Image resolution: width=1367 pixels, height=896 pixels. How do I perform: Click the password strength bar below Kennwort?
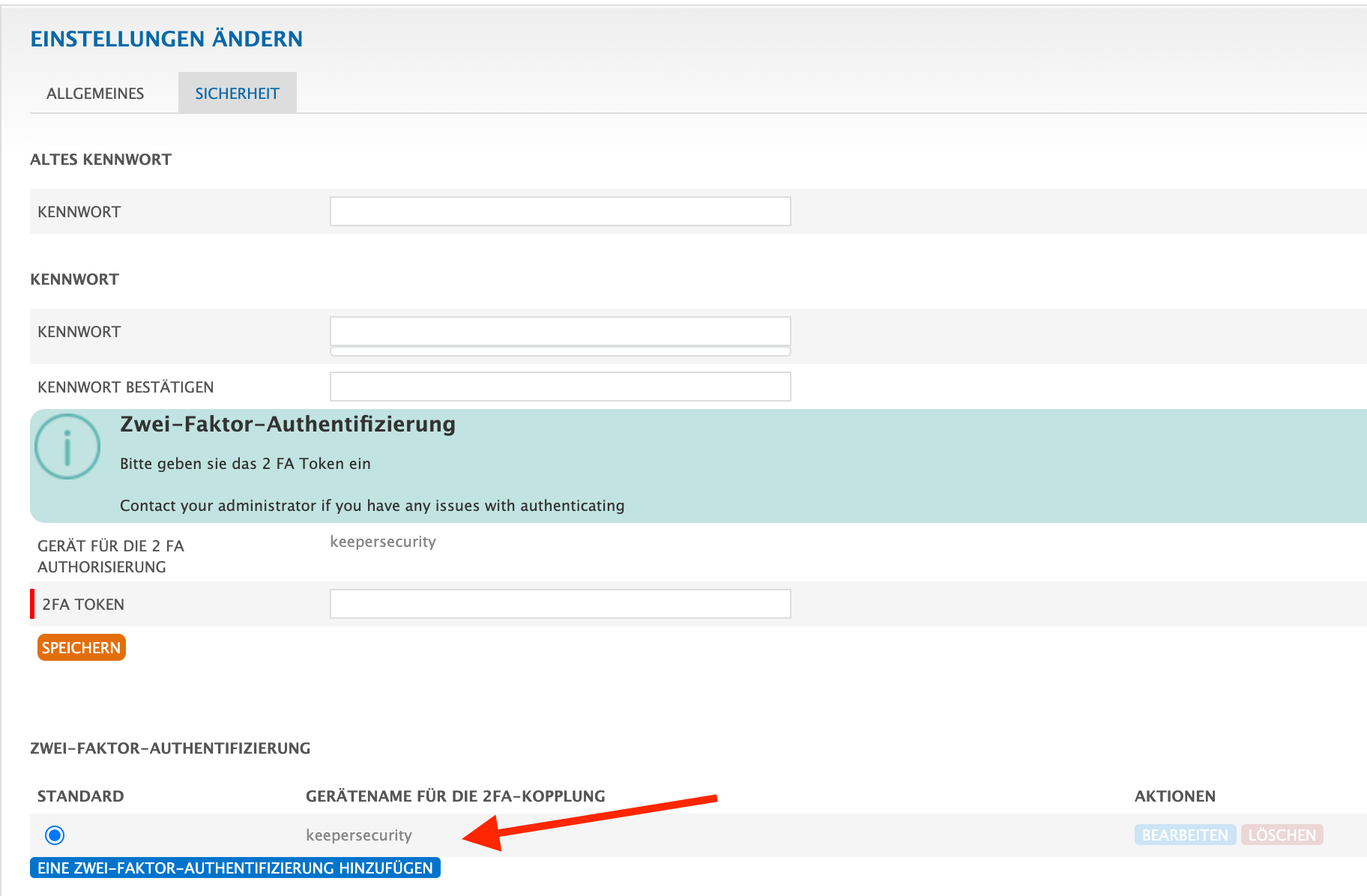560,351
